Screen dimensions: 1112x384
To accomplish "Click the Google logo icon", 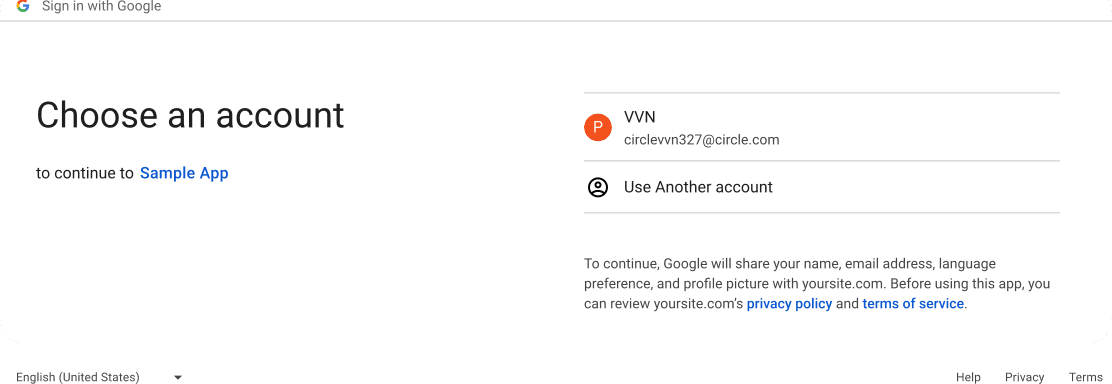I will pos(23,6).
